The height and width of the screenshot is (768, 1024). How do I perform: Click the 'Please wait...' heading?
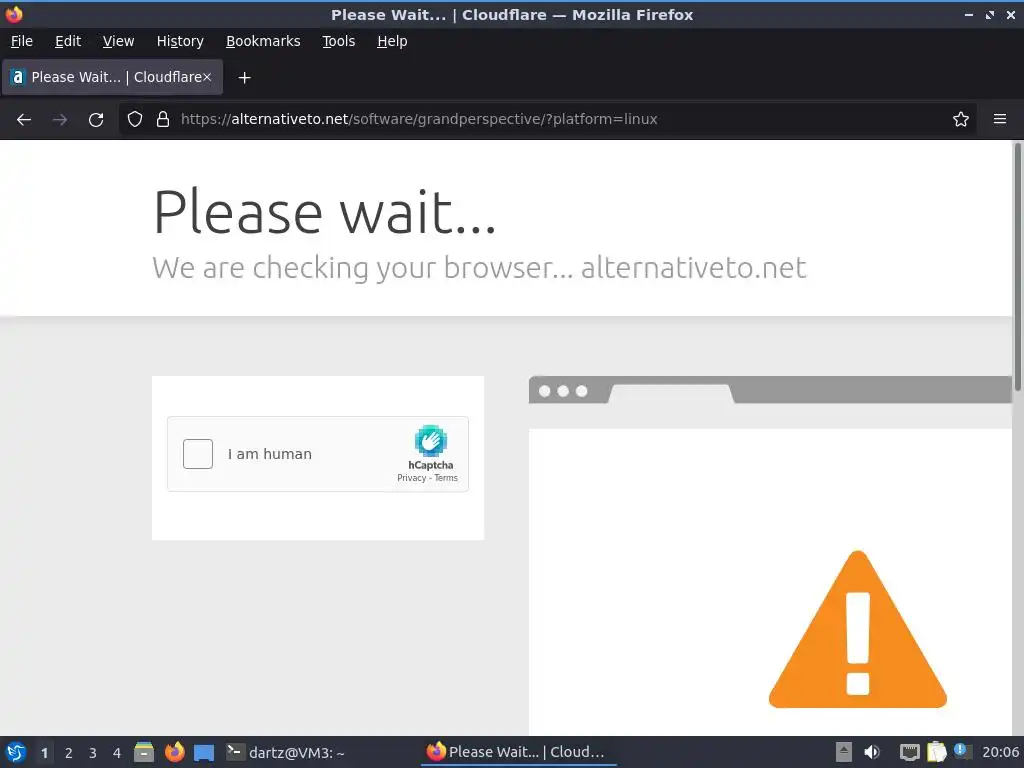coord(325,212)
